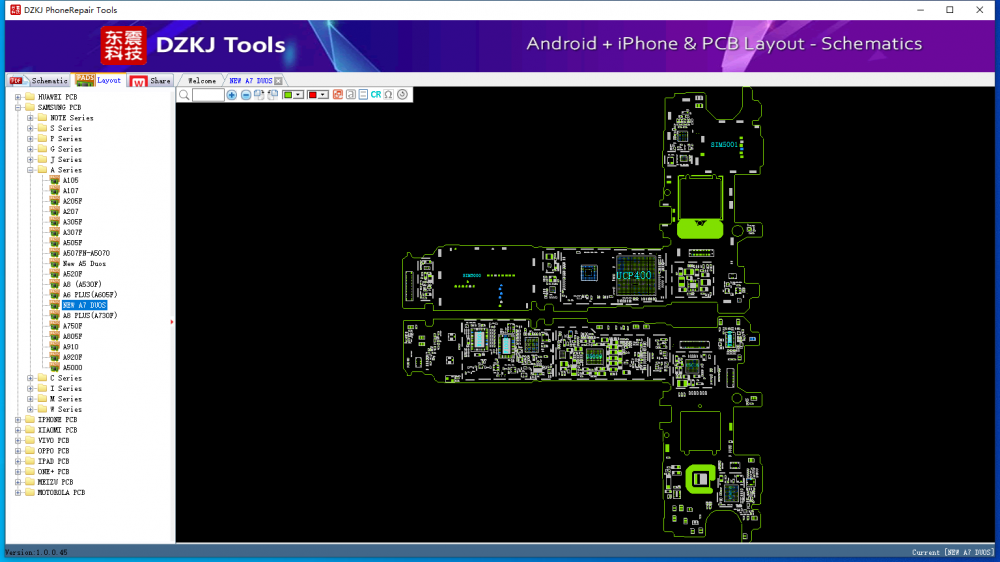
Task: Close the NEW A7 DUOS tab
Action: [x=278, y=80]
